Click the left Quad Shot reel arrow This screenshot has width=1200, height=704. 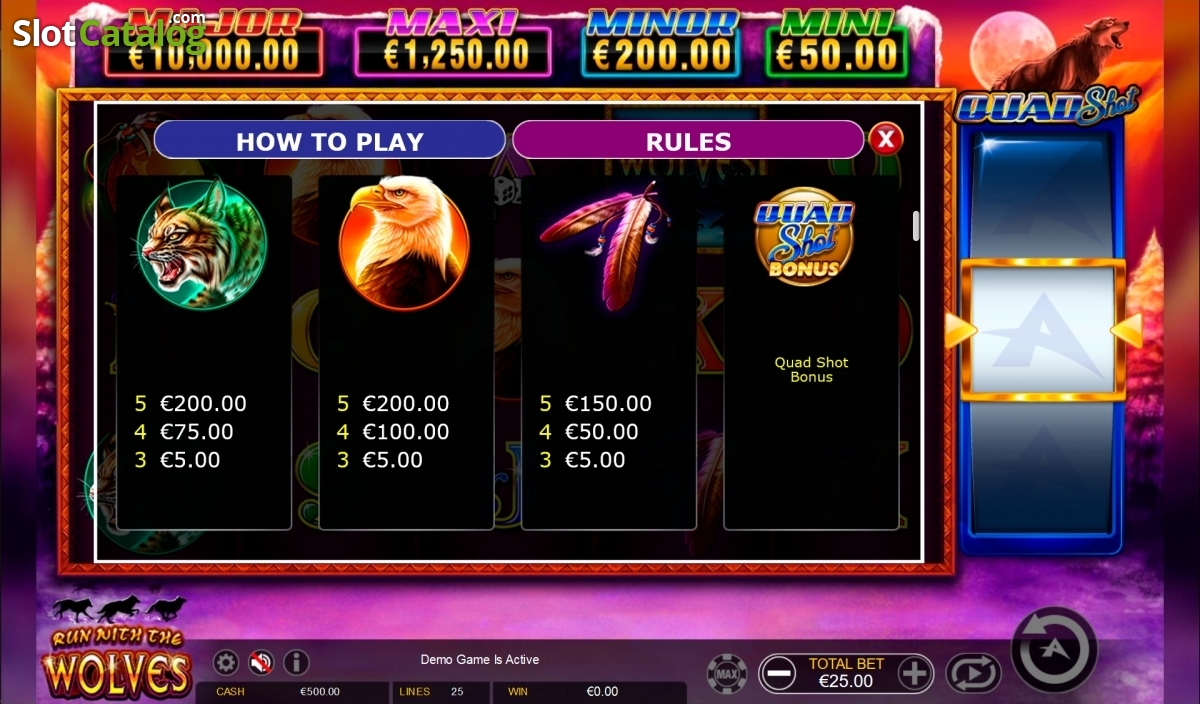pos(960,331)
